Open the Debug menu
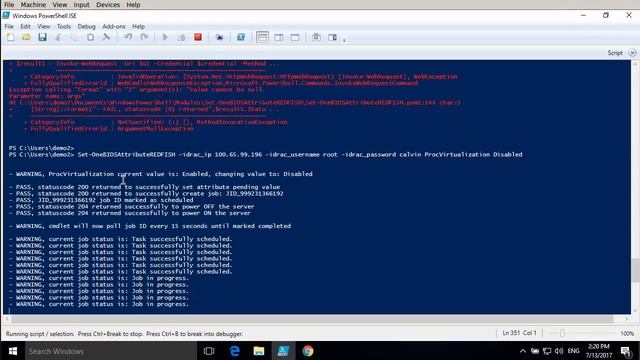This screenshot has height=360, width=640. [87, 26]
